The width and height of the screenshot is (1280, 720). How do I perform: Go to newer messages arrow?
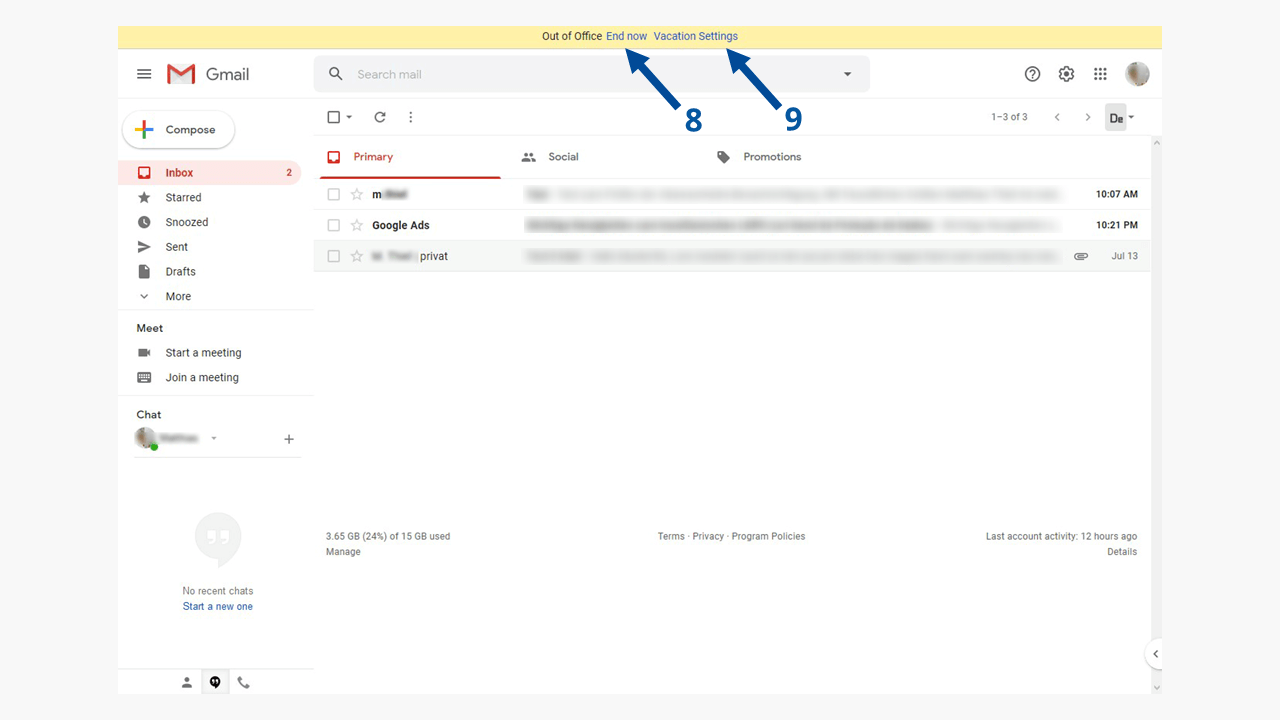point(1057,117)
